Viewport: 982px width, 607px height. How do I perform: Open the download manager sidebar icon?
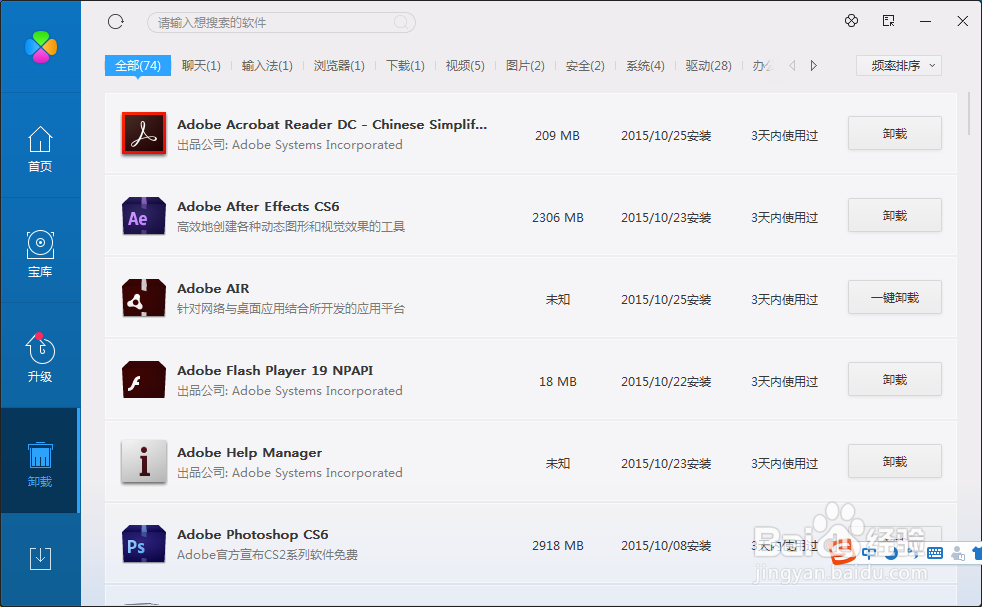pyautogui.click(x=40, y=558)
